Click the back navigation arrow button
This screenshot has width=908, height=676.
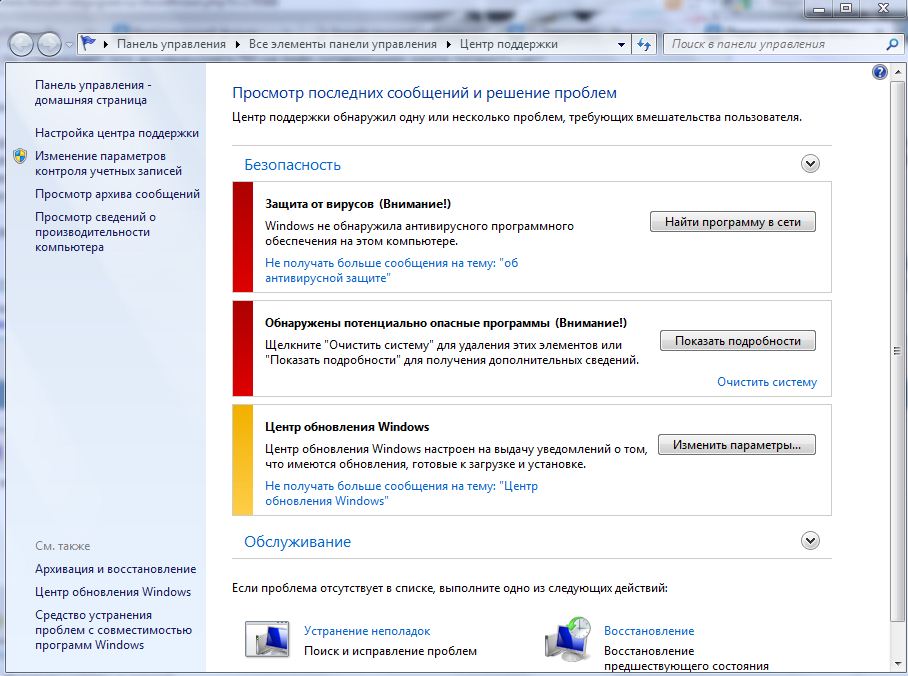click(22, 44)
